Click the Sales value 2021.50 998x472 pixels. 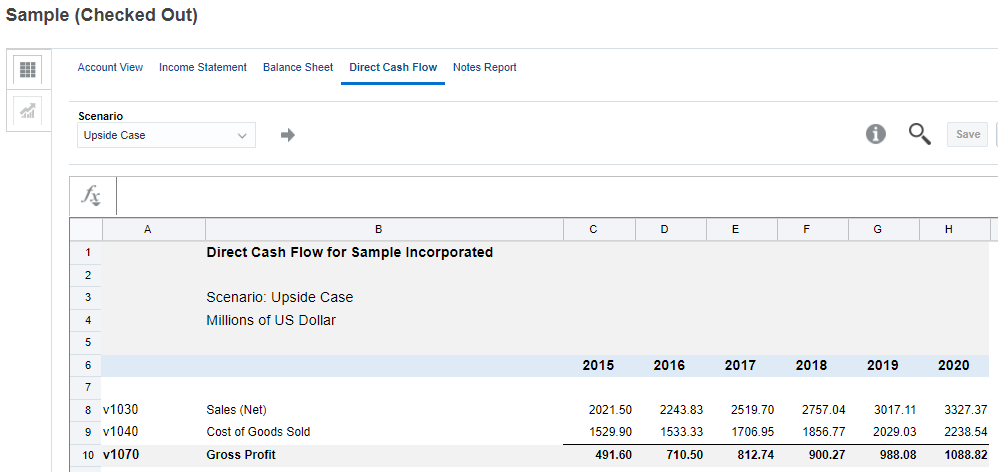[x=600, y=410]
